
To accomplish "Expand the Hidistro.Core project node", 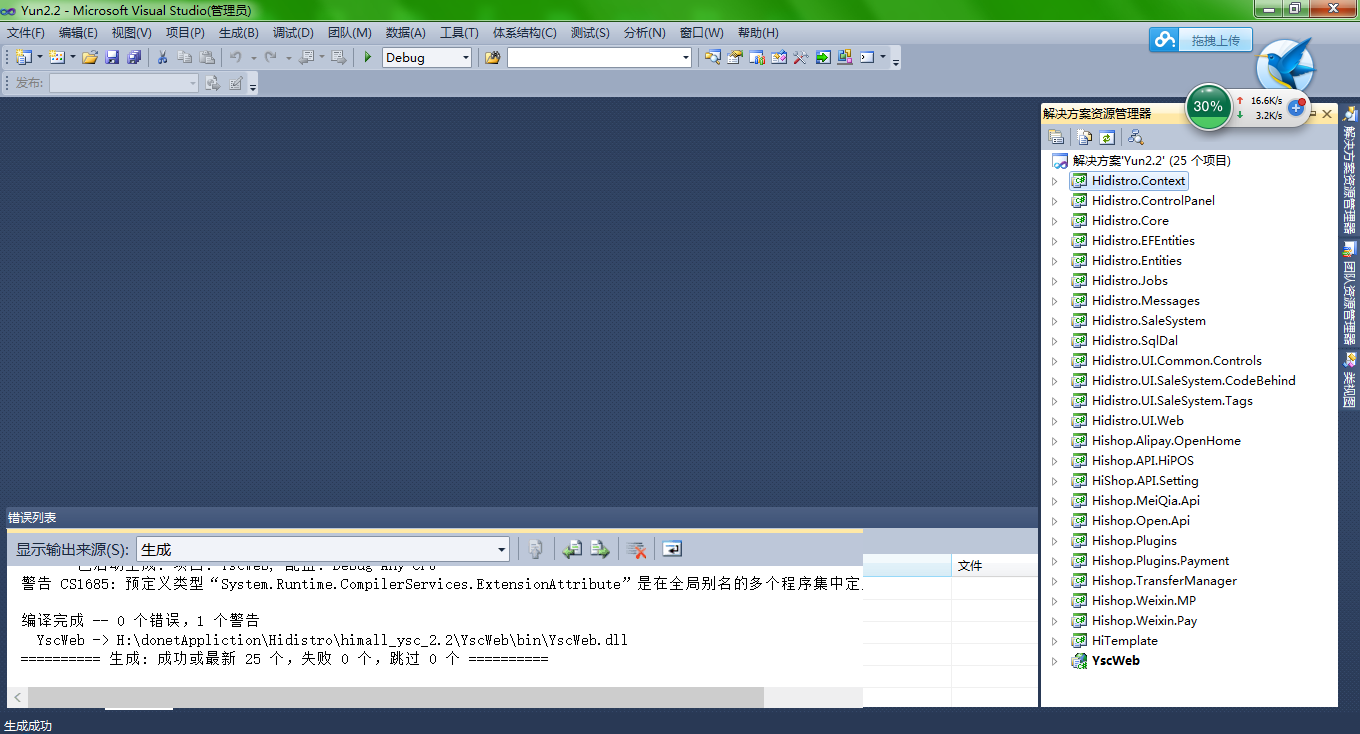I will [1054, 221].
